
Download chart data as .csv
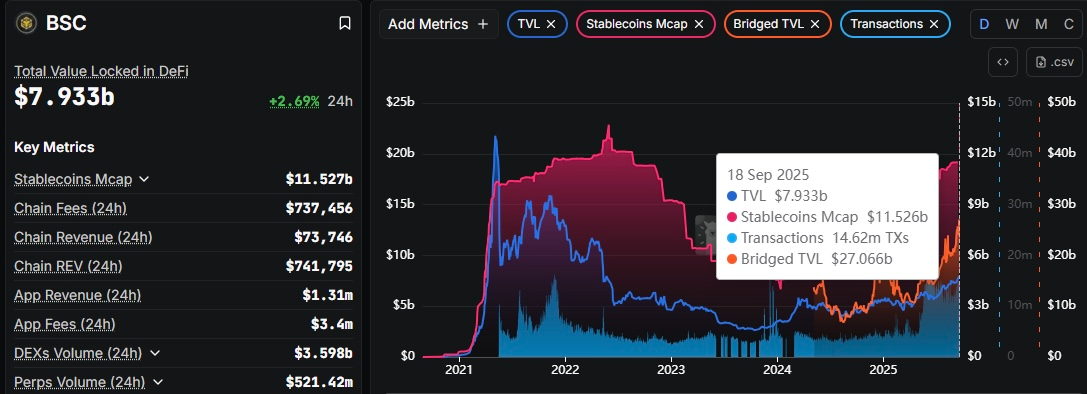point(1054,62)
